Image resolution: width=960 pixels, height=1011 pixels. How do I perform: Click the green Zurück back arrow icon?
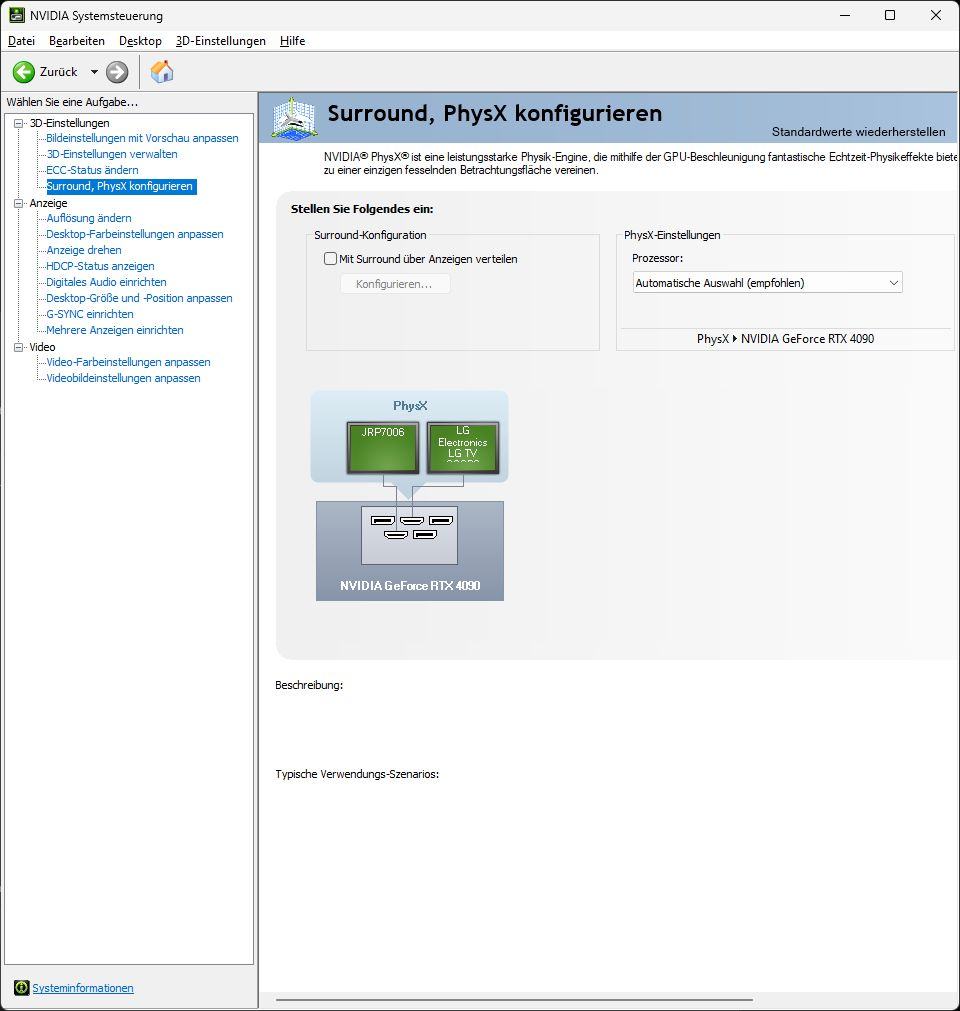[24, 72]
